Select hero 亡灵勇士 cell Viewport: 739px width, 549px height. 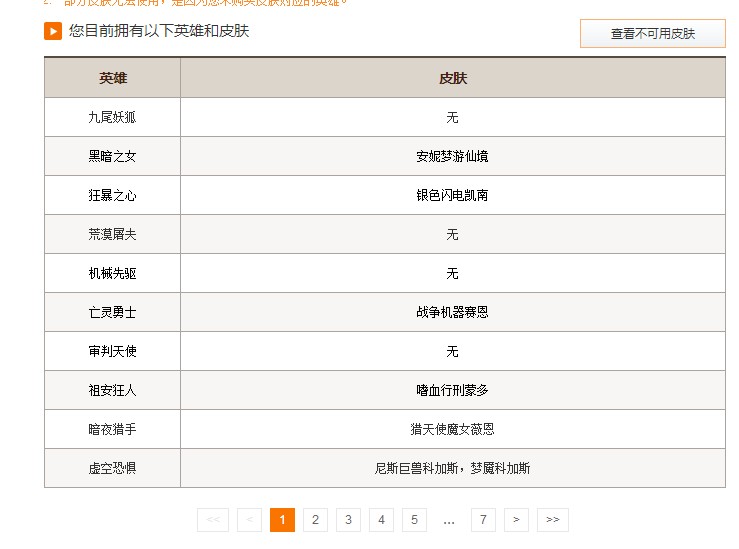[113, 312]
